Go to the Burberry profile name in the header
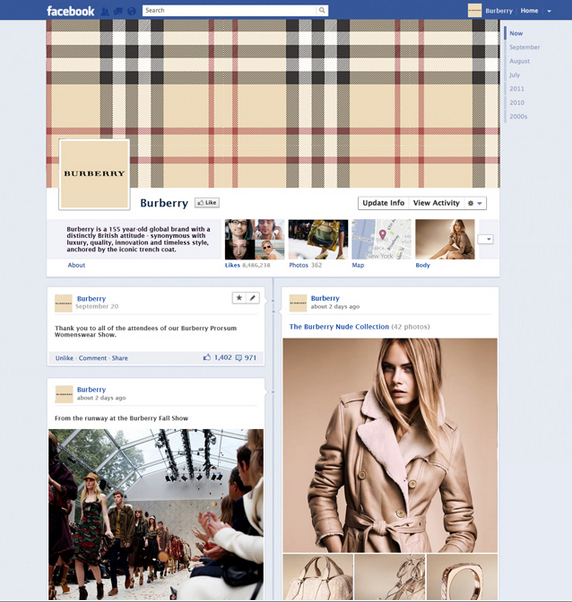Viewport: 572px width, 602px height. (499, 11)
